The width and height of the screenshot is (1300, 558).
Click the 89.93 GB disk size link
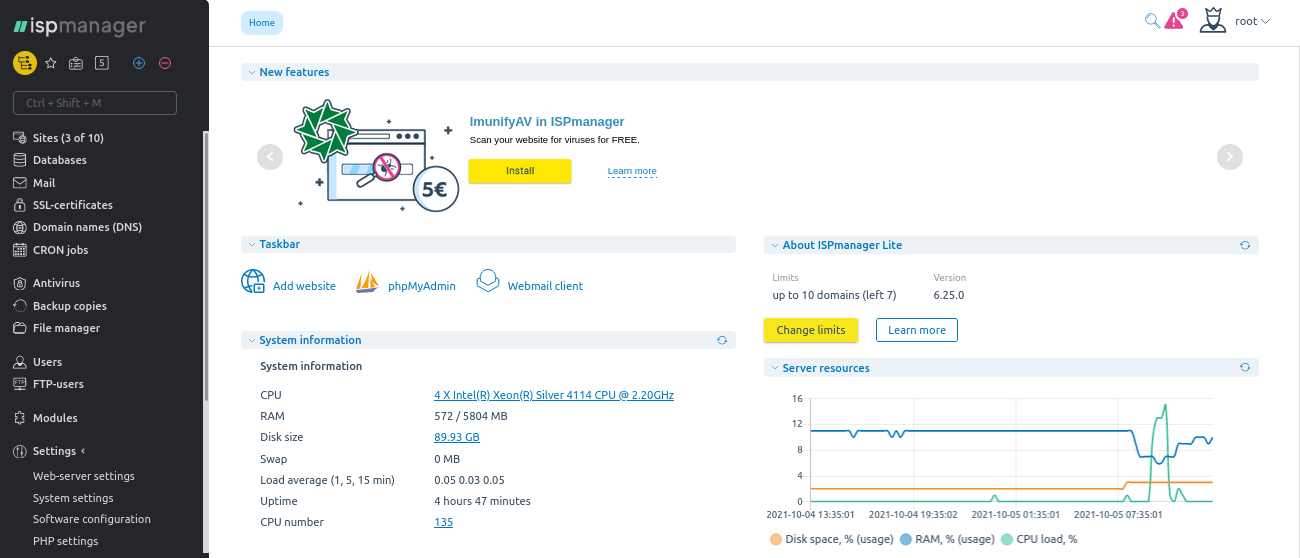(457, 437)
